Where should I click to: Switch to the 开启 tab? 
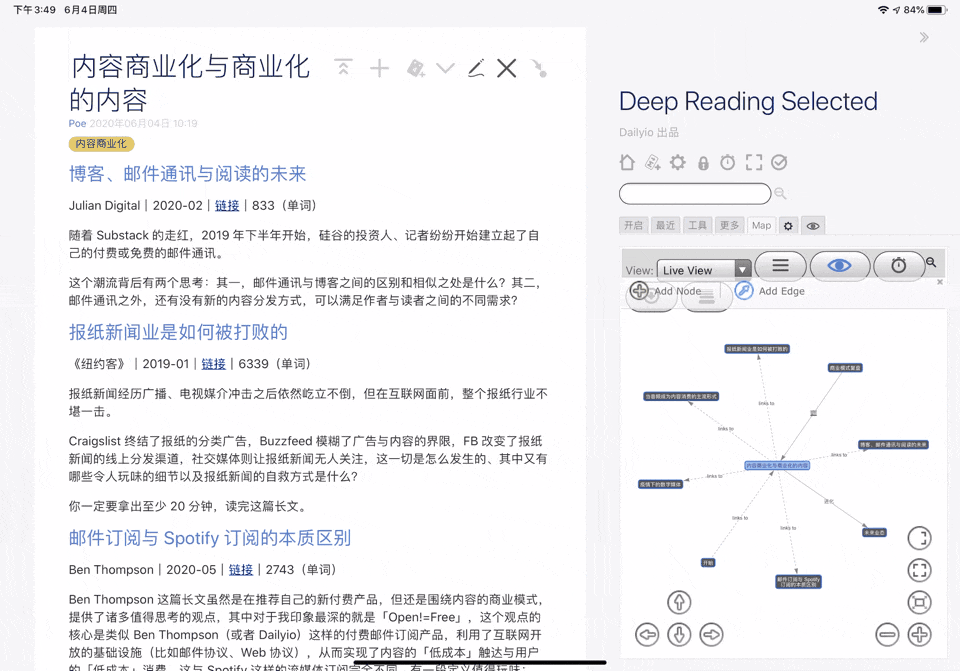[x=633, y=225]
